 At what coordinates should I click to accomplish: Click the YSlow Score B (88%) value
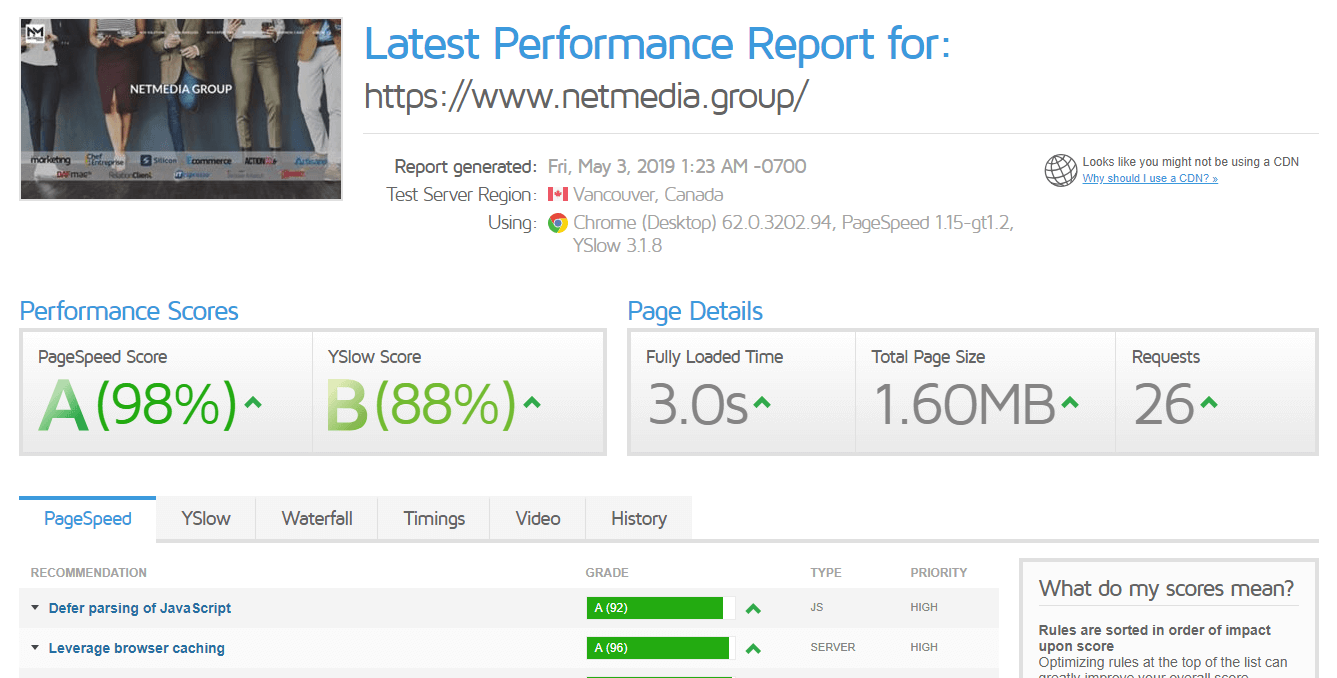tap(421, 405)
